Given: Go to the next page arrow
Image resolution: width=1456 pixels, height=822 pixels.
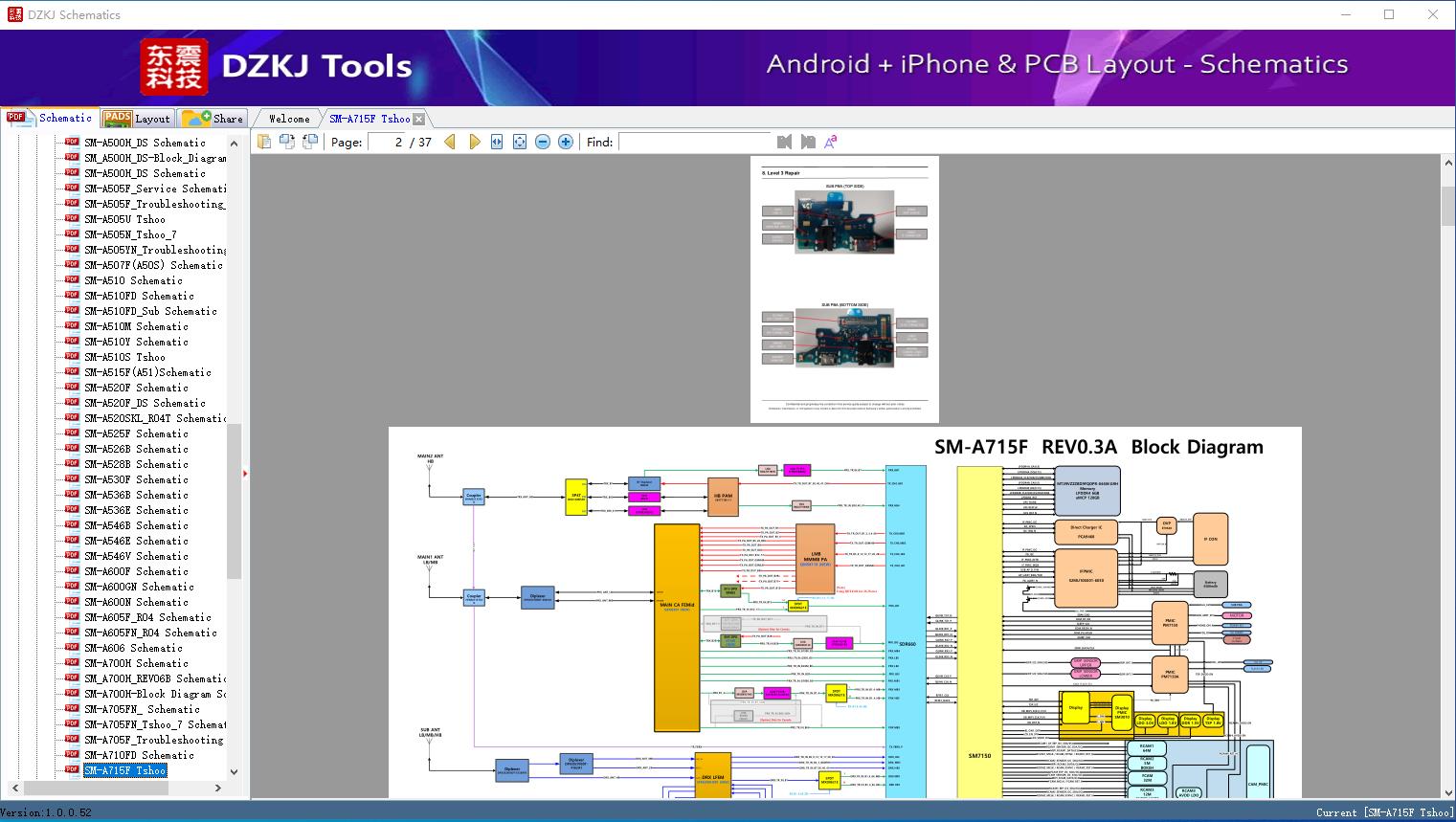Looking at the screenshot, I should tap(474, 142).
